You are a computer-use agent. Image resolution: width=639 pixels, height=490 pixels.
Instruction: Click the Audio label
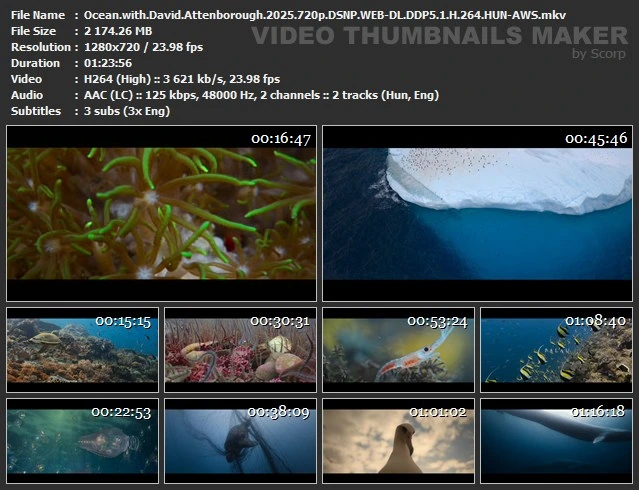[x=26, y=95]
